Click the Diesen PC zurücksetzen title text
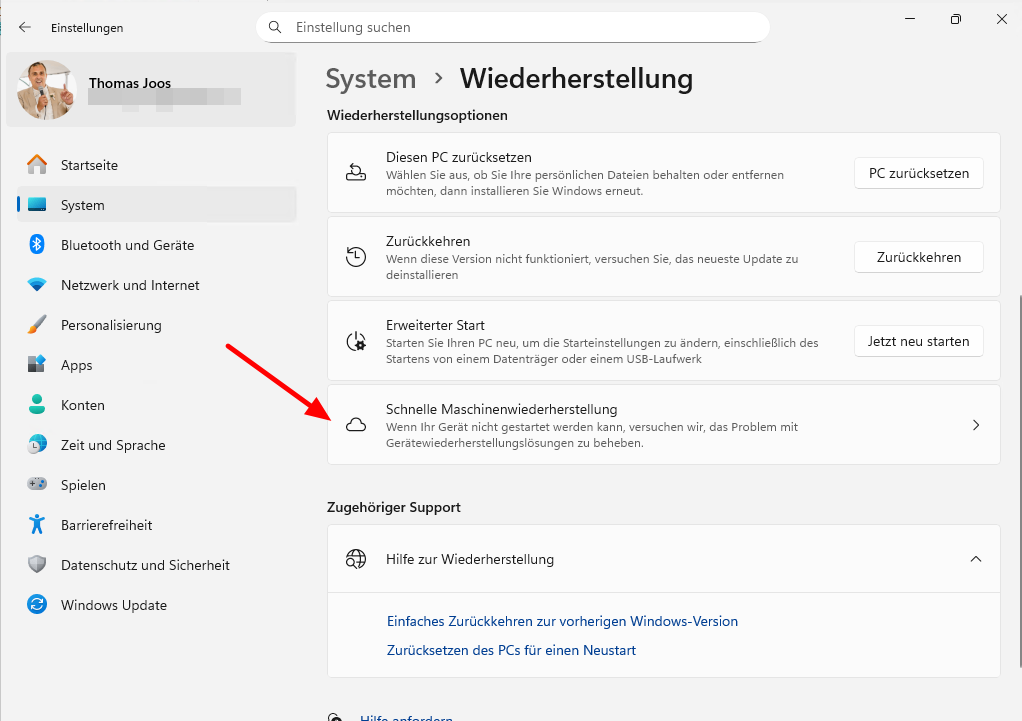This screenshot has height=721, width=1022. 458,157
